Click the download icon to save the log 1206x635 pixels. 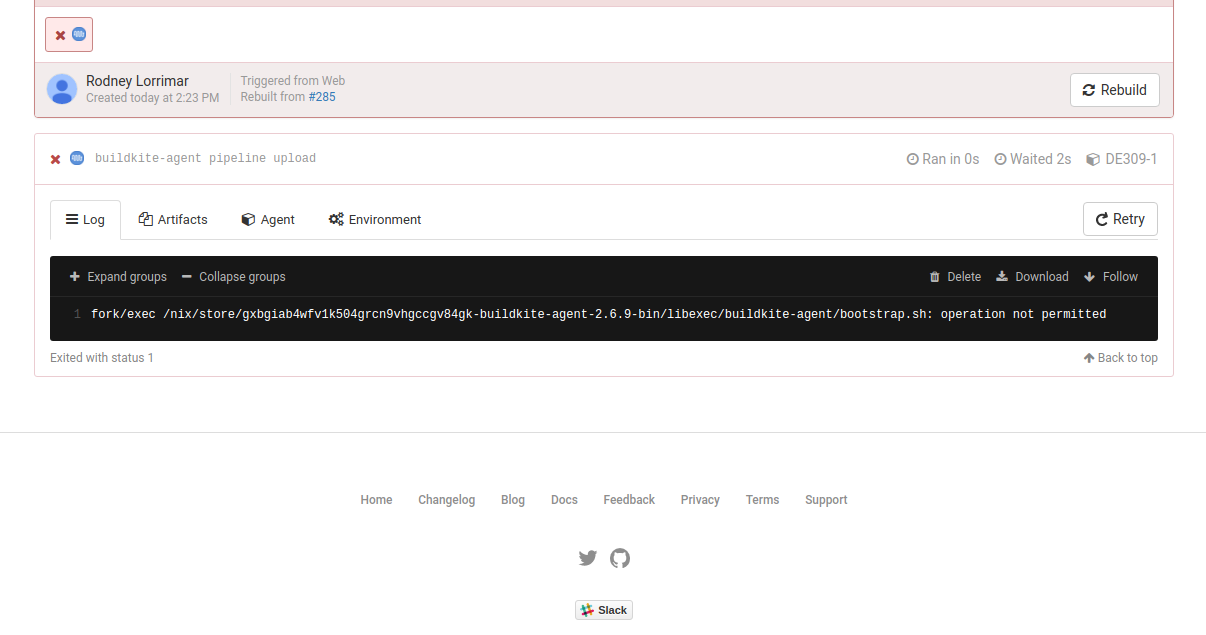click(1003, 276)
